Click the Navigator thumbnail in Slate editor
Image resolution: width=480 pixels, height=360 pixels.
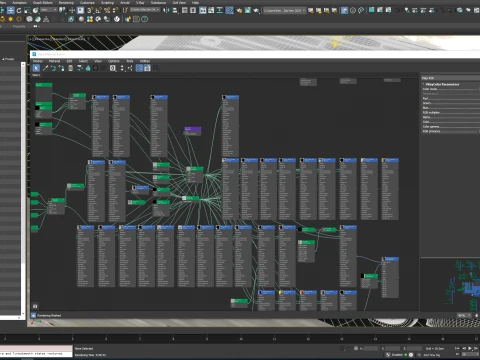pyautogui.click(x=450, y=284)
